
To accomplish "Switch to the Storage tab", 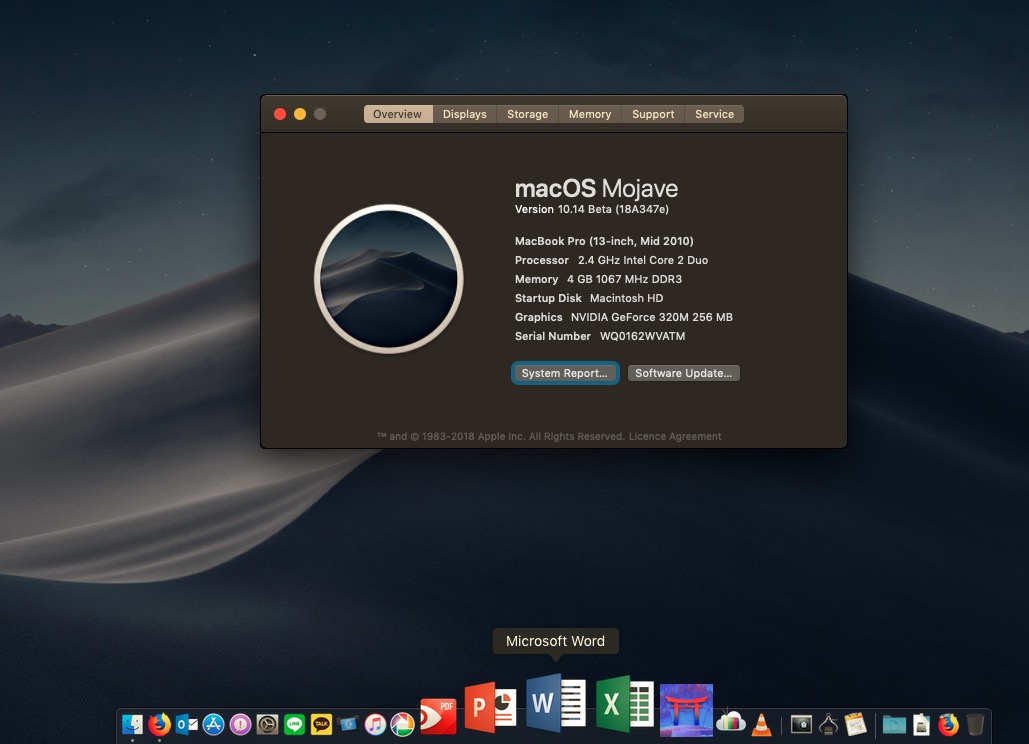I will (528, 114).
